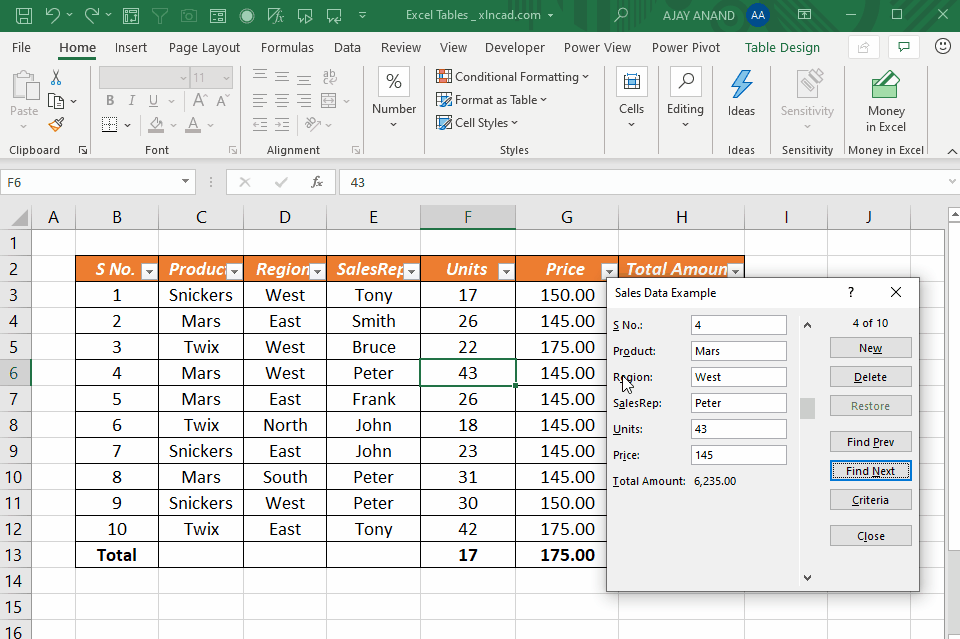The height and width of the screenshot is (639, 960).
Task: Click the Copy icon in Clipboard group
Action: pos(56,101)
